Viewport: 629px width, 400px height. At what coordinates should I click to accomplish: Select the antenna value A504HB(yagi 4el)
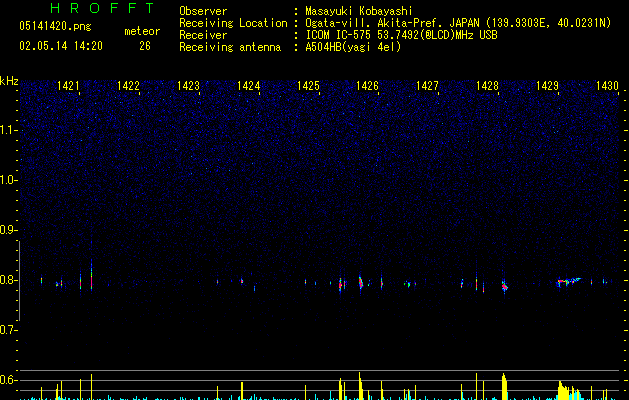coord(353,47)
